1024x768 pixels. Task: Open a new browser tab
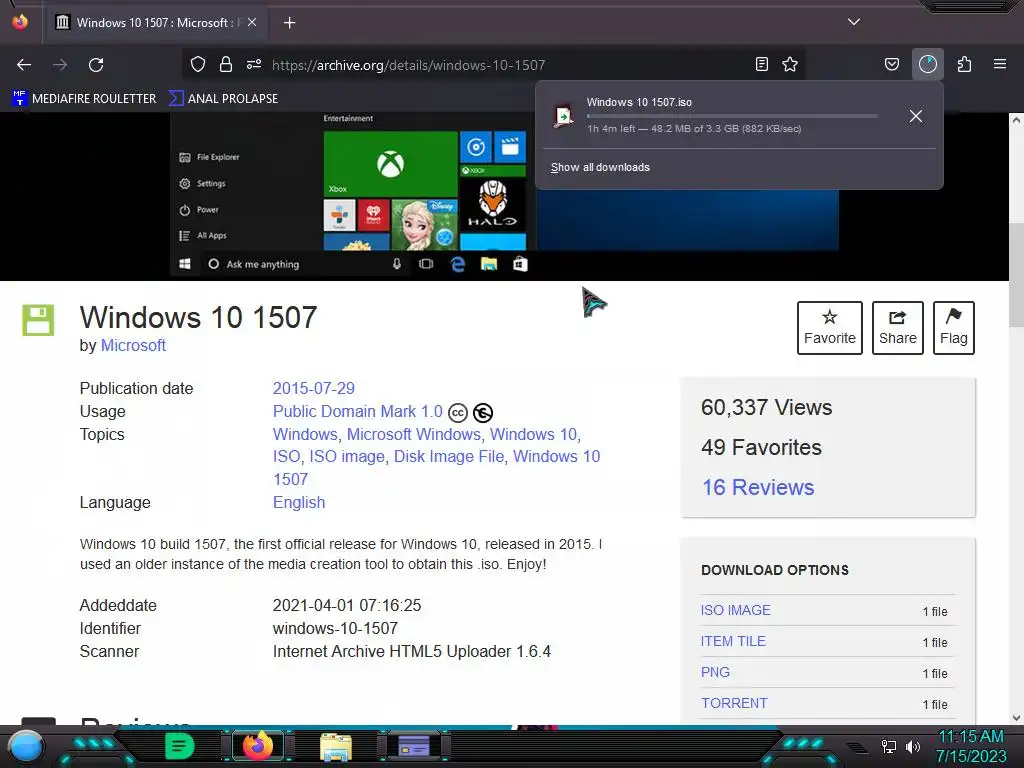point(289,23)
